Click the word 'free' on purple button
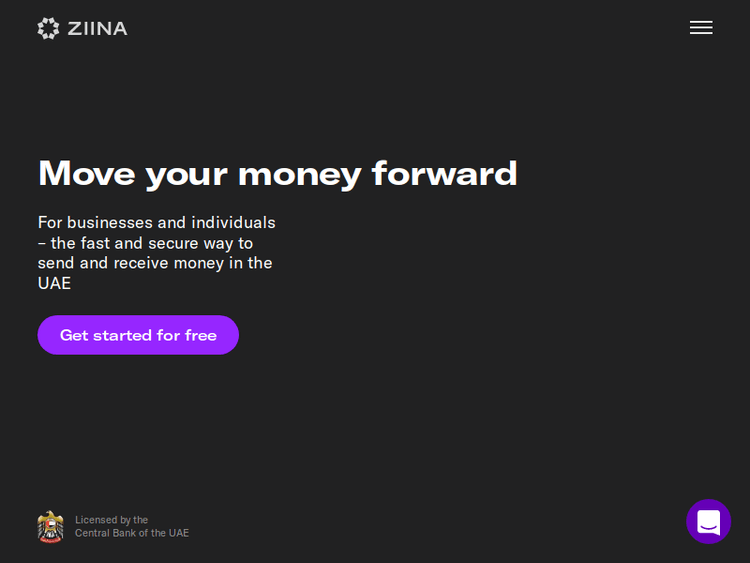Viewport: 750px width, 563px height. click(x=200, y=335)
